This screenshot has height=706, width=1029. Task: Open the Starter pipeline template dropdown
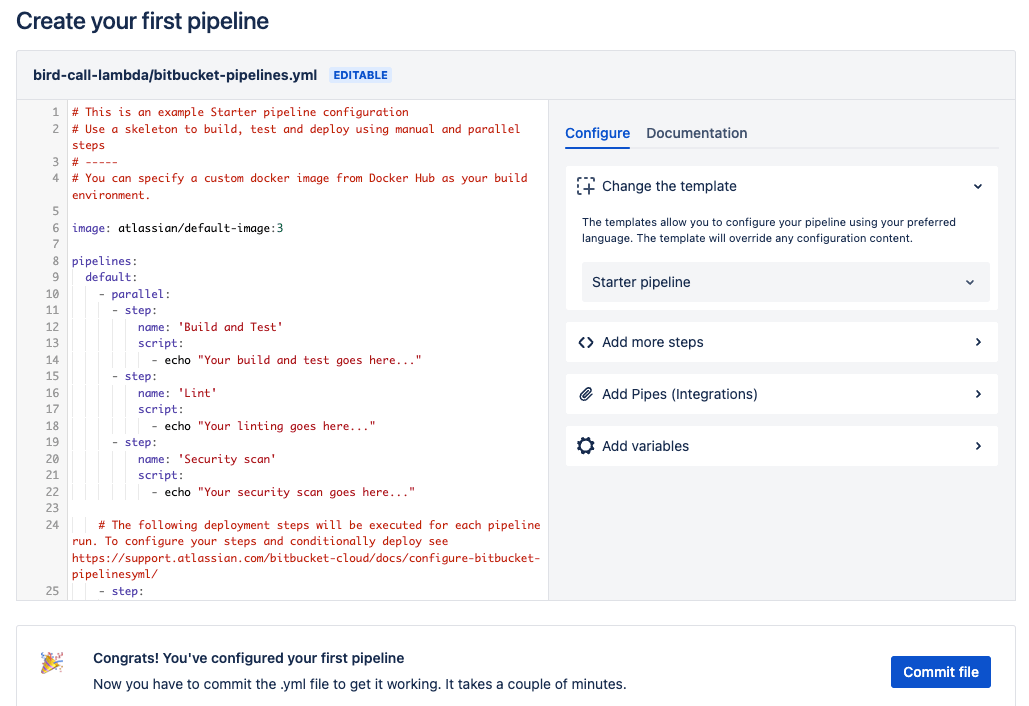tap(786, 282)
